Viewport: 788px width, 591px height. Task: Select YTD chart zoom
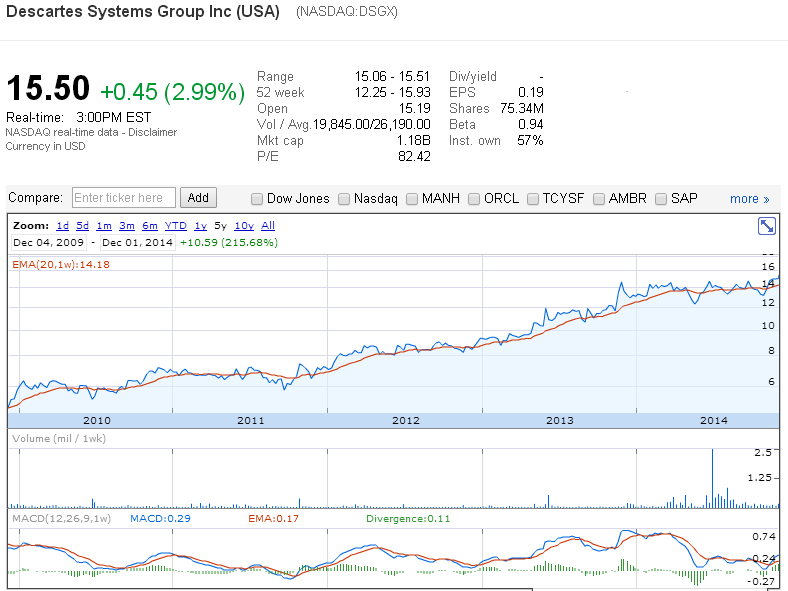pos(176,226)
